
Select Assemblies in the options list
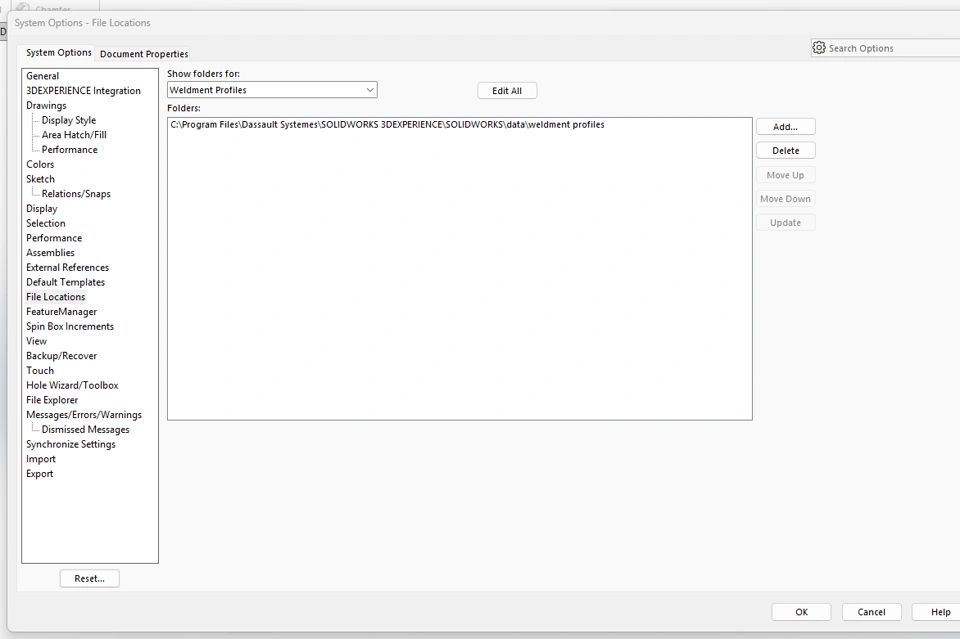click(x=50, y=253)
